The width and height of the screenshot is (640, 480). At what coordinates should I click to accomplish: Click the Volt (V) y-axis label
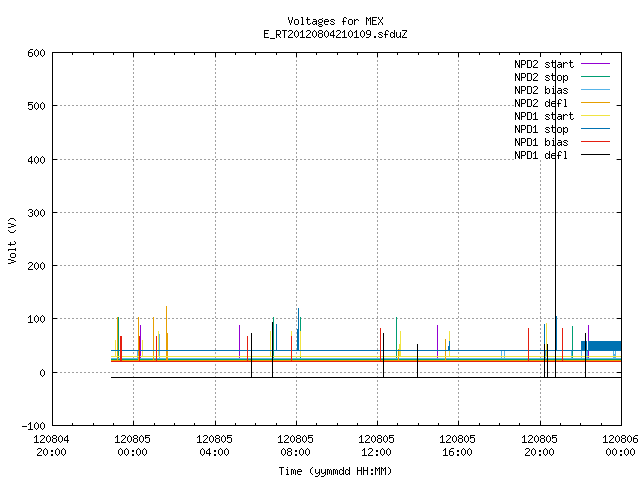pos(12,240)
